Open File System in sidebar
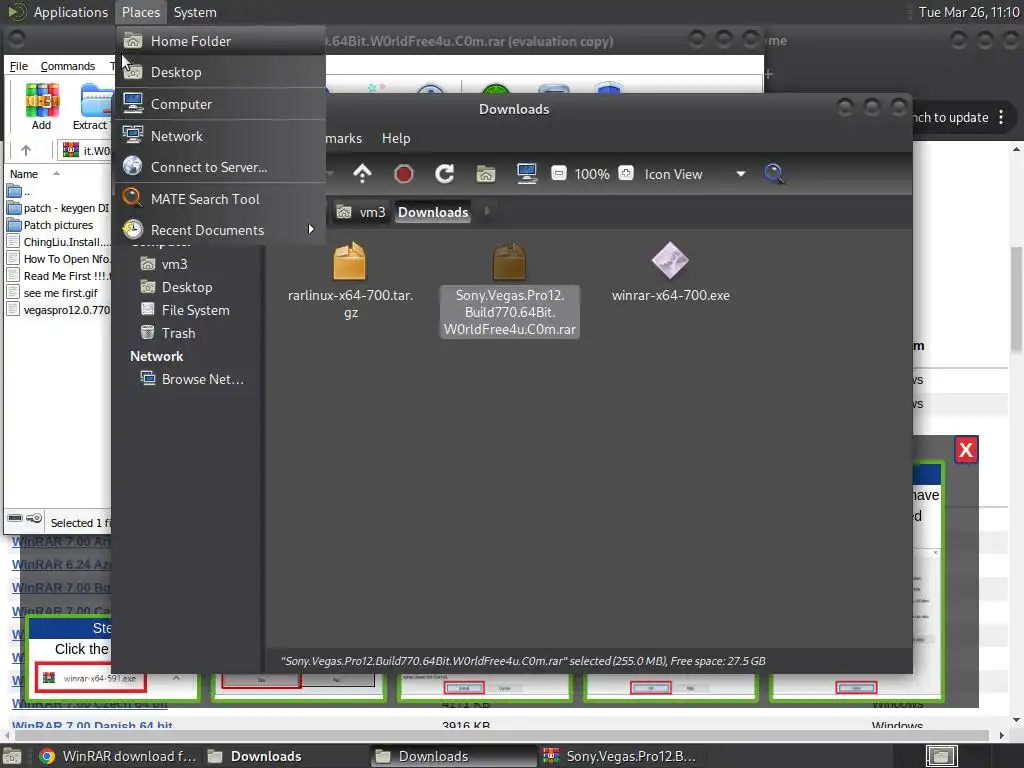Screen dimensions: 1024x768 pos(195,310)
